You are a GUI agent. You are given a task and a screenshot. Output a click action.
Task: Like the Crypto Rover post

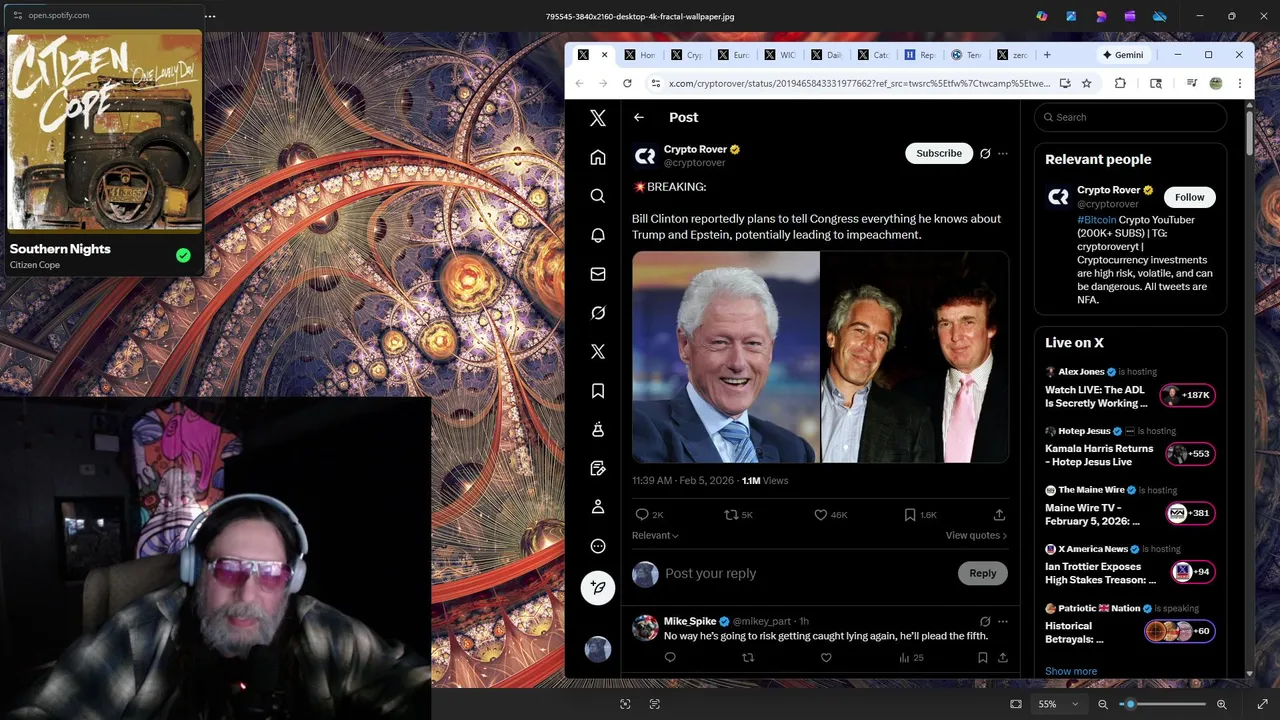click(x=820, y=514)
